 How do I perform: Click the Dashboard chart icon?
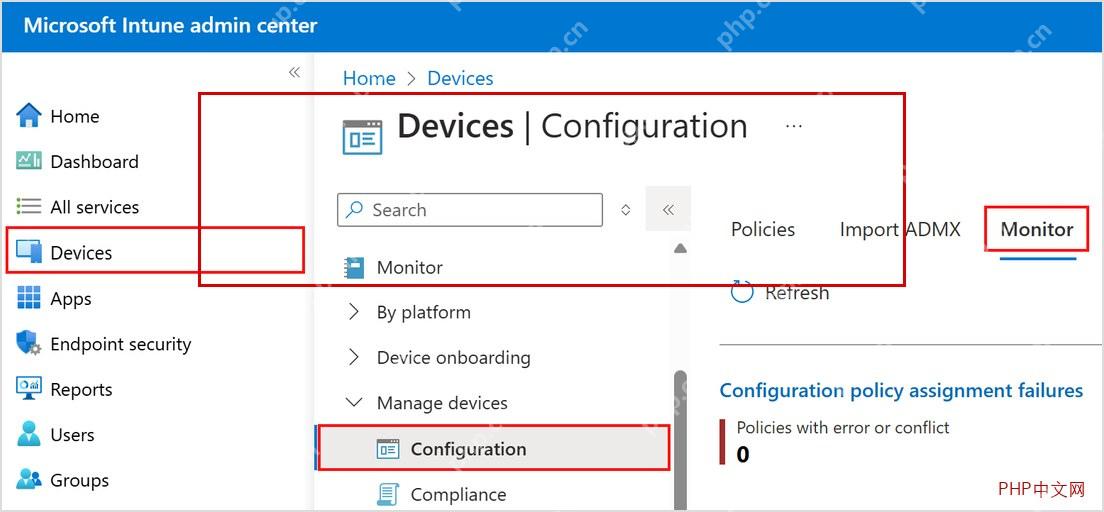click(29, 161)
